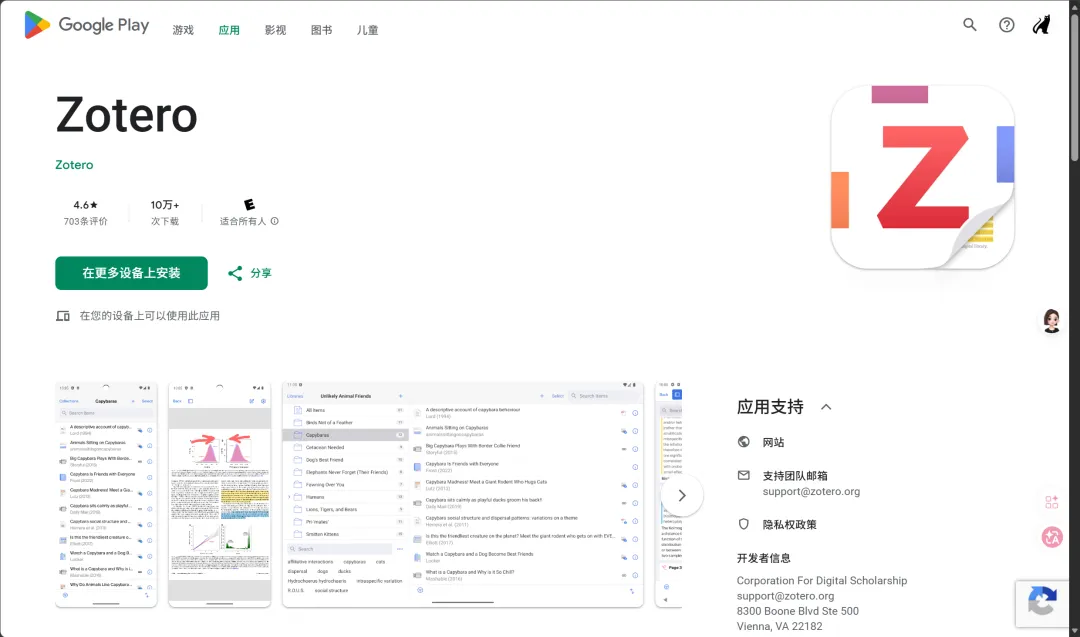Open the account avatar in the top right
The width and height of the screenshot is (1080, 637).
click(1041, 25)
